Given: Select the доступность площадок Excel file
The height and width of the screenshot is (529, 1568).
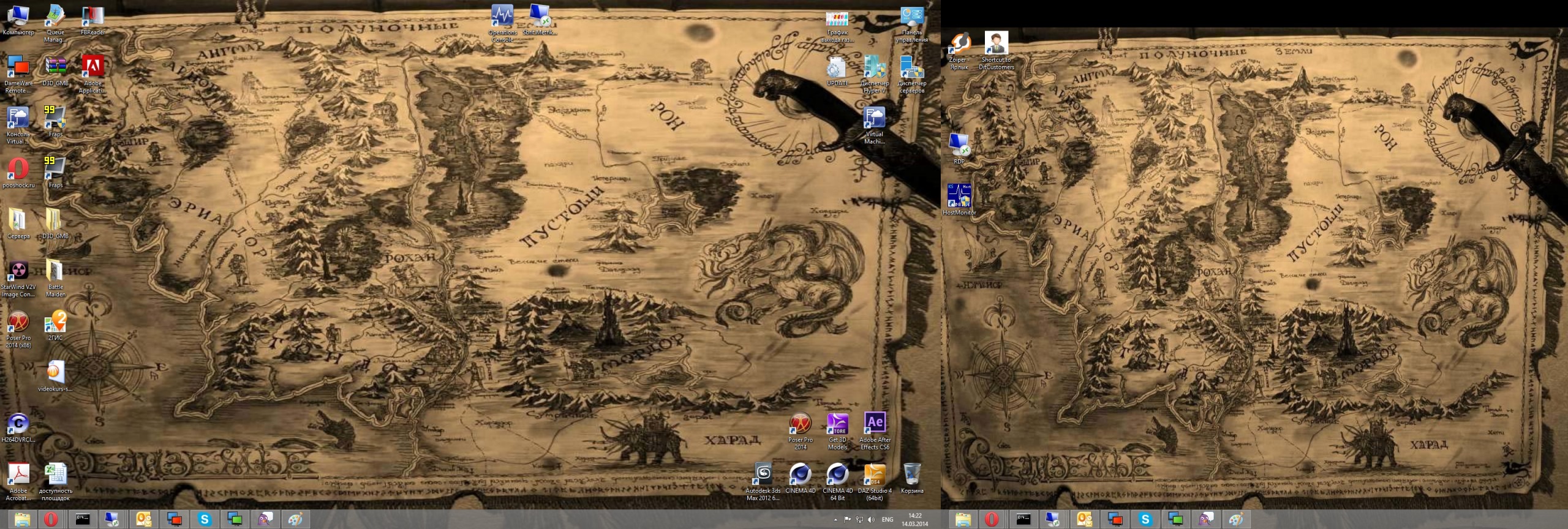Looking at the screenshot, I should 55,481.
